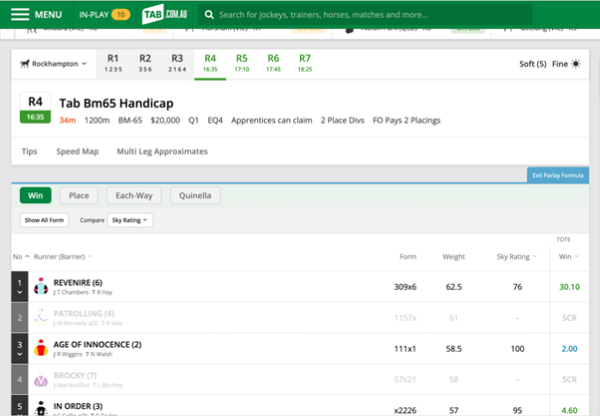Screen dimensions: 600x416
Task: Open the IN-PLAY section
Action: coord(104,15)
